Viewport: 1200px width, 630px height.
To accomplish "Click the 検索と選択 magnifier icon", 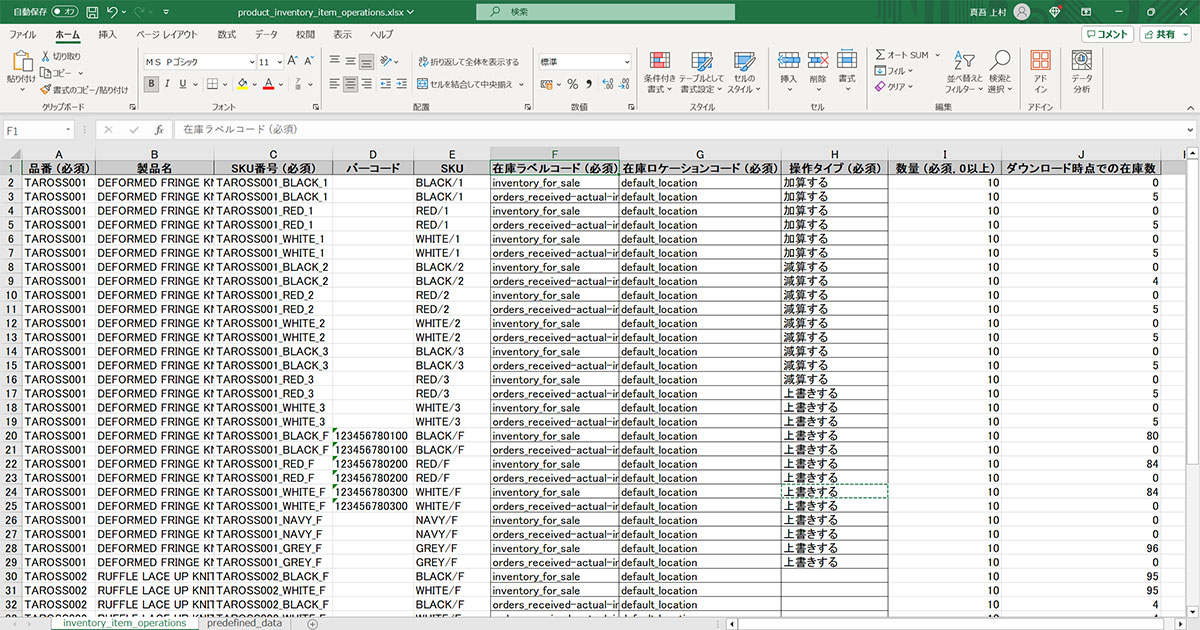I will [x=1000, y=73].
